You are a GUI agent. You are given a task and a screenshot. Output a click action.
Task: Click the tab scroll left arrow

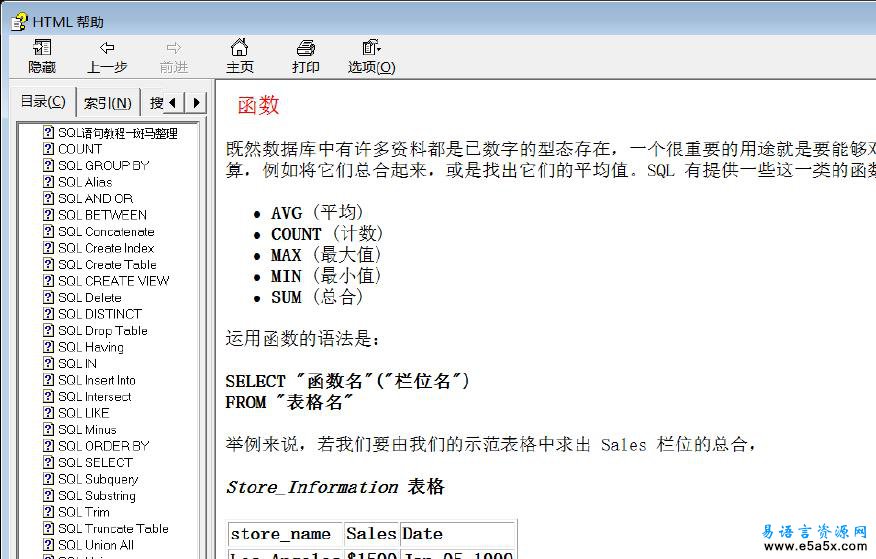point(173,103)
